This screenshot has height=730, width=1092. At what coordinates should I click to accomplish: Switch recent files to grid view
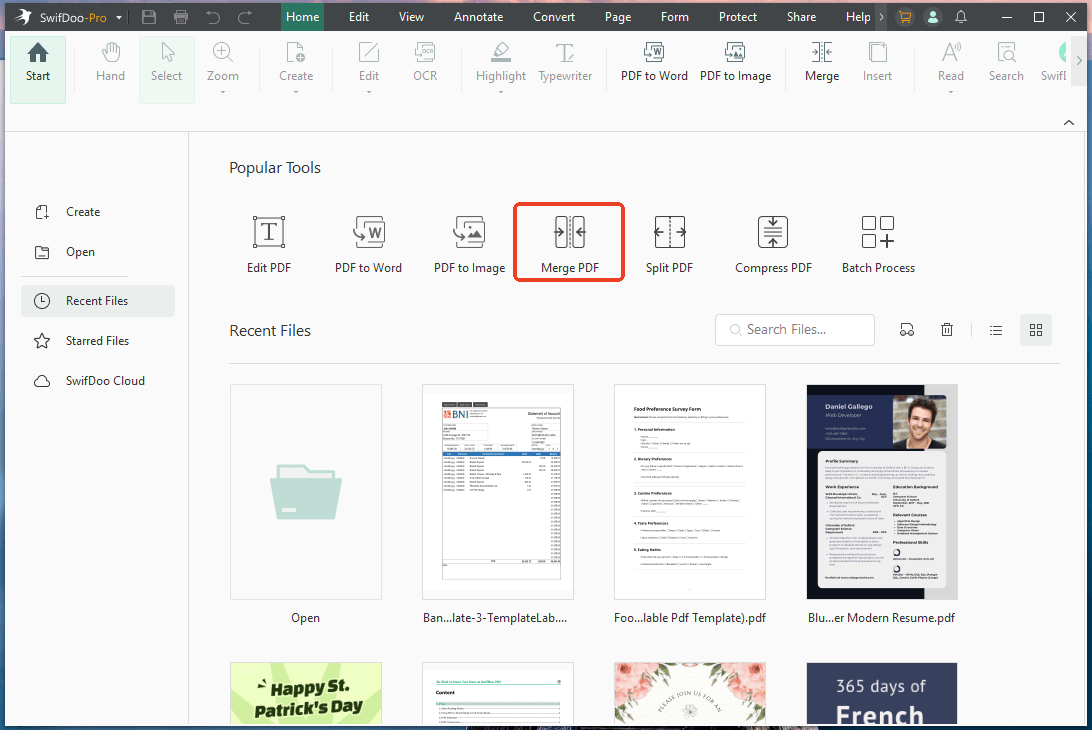click(x=1036, y=330)
